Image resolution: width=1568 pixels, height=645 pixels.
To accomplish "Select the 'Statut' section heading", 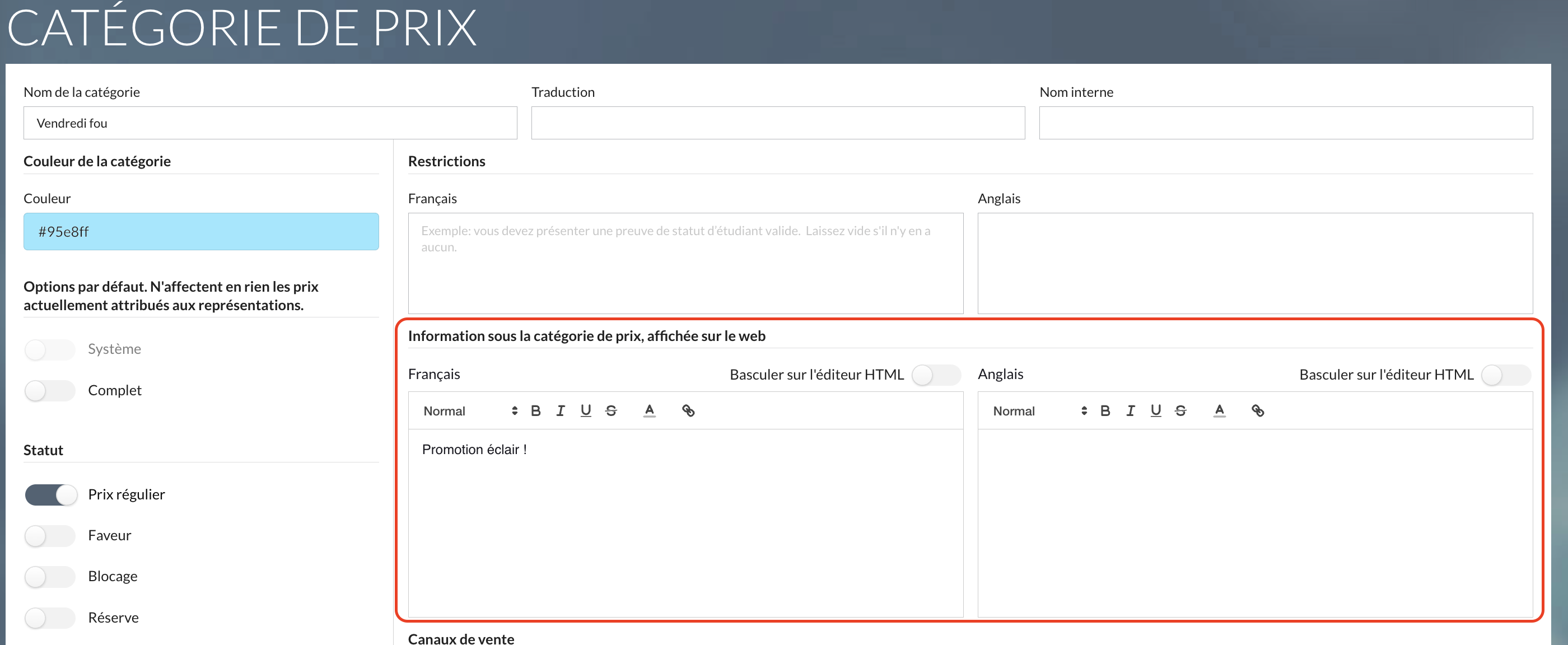I will tap(43, 450).
